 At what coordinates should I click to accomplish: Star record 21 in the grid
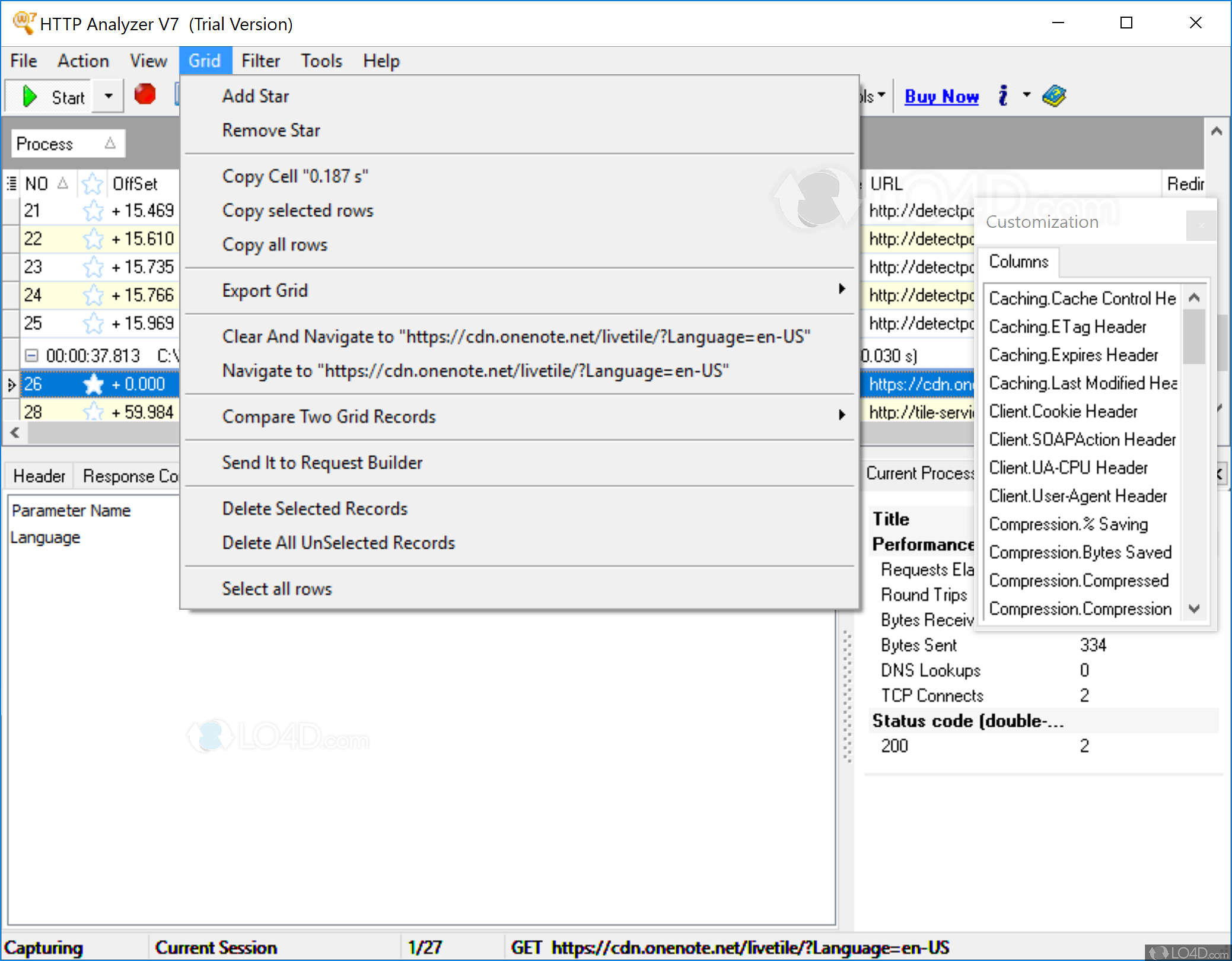(x=93, y=210)
